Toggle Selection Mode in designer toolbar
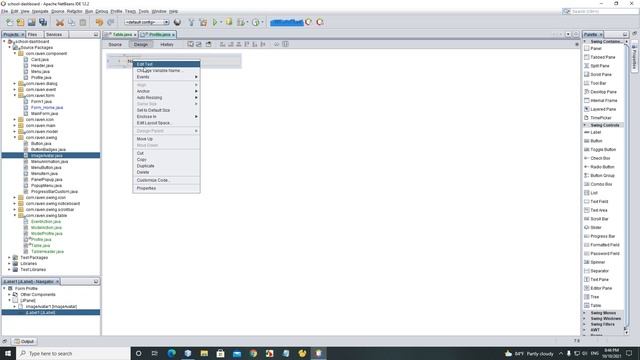The width and height of the screenshot is (640, 360). 191,44
